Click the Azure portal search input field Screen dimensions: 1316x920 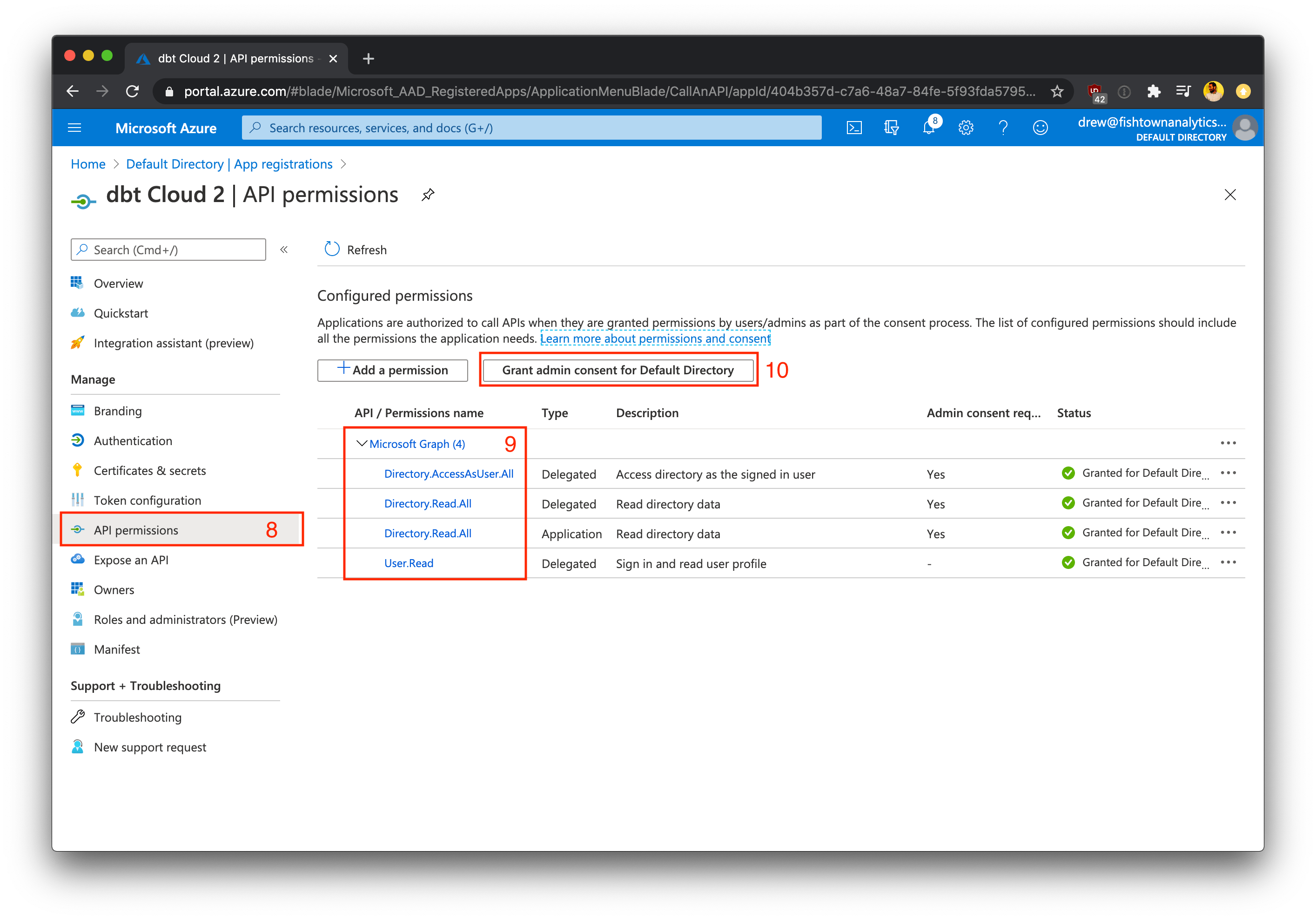(x=530, y=128)
